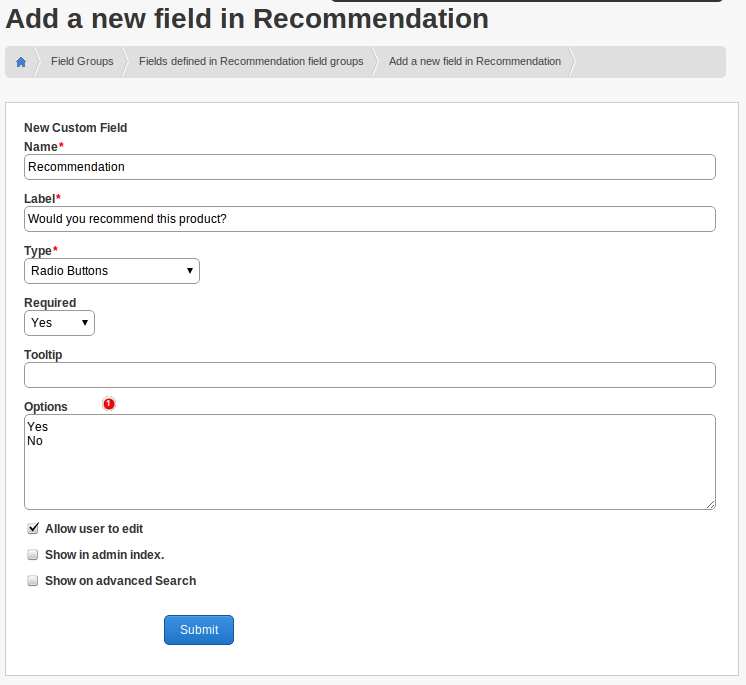Image resolution: width=746 pixels, height=685 pixels.
Task: Tick the Show on advanced Search checkbox
Action: click(x=33, y=580)
